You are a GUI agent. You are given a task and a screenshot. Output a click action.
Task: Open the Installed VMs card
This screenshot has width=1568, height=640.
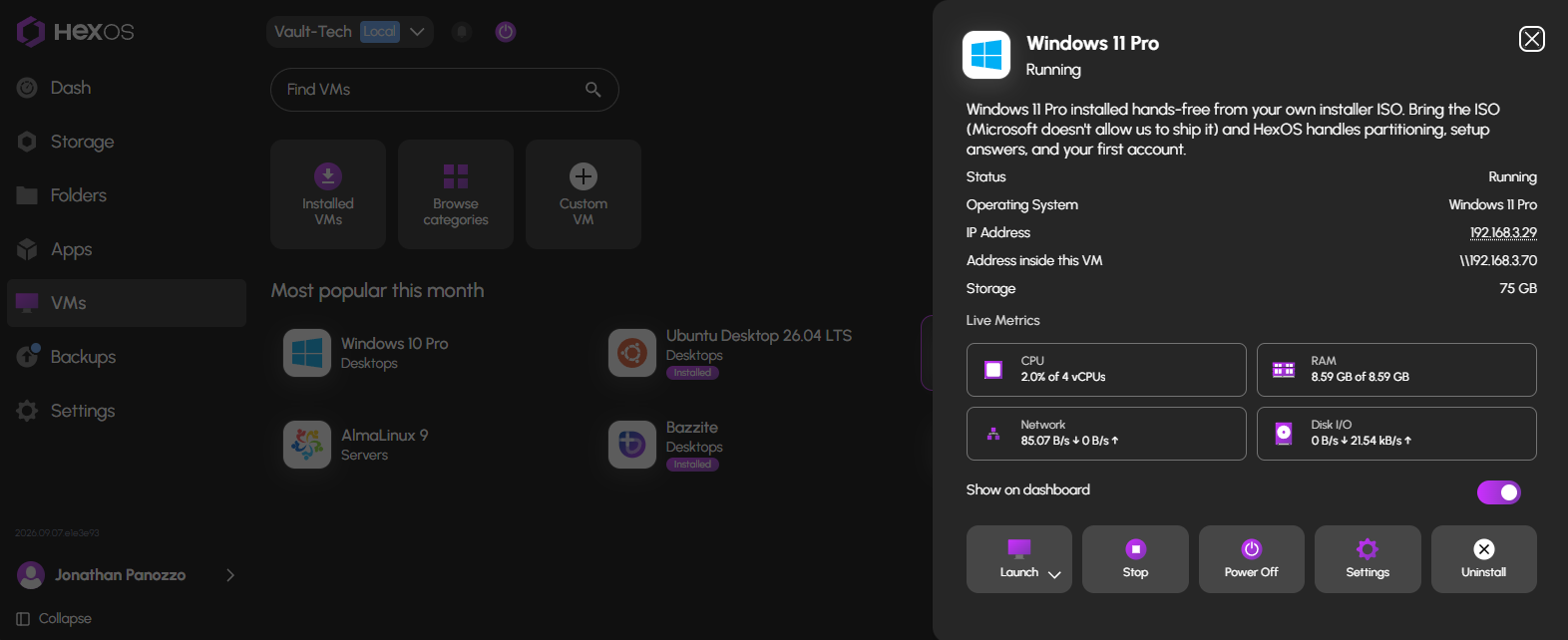[328, 194]
